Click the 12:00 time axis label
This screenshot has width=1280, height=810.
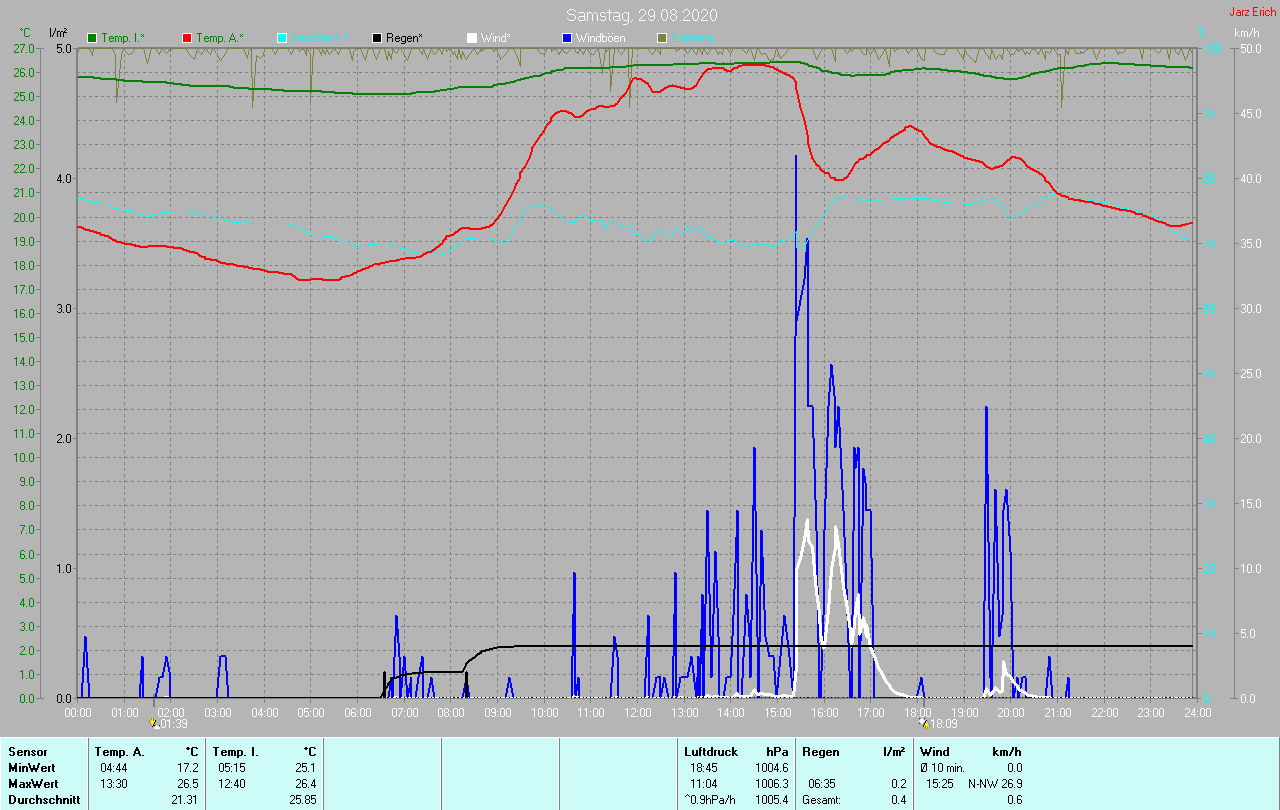pyautogui.click(x=638, y=713)
